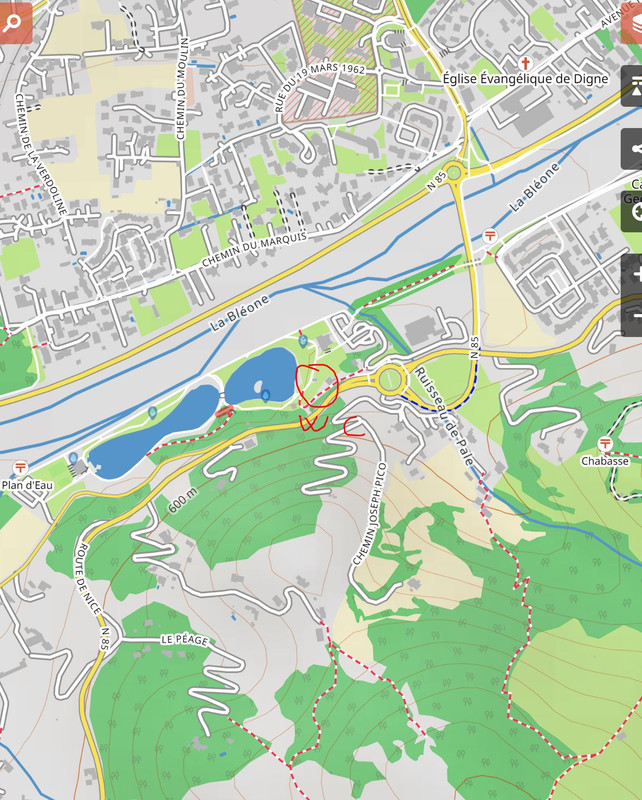Tap the Route de Nice road label
This screenshot has width=642, height=800.
pos(87,579)
